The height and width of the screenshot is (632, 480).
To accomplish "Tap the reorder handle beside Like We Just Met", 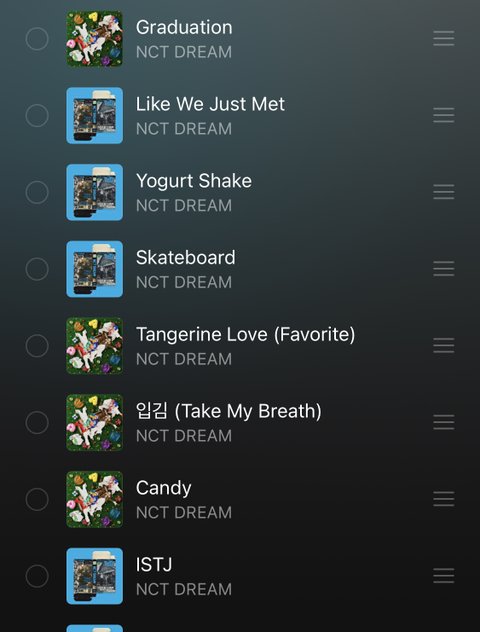I will (x=444, y=115).
